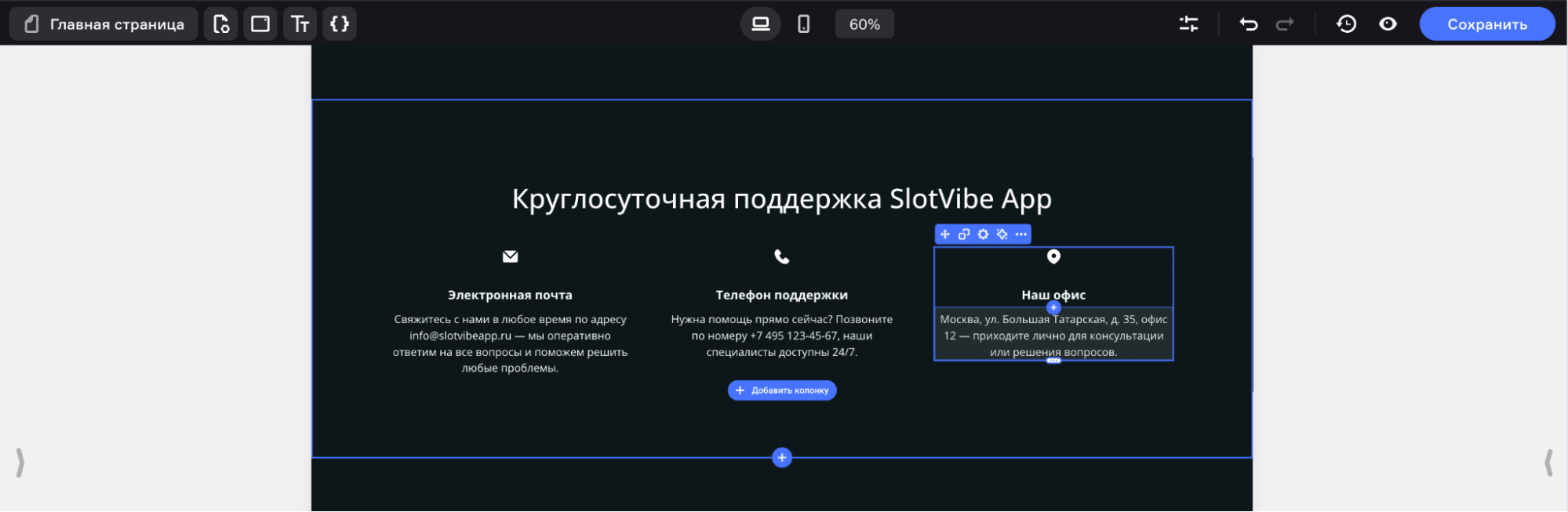Screen dimensions: 1568x512
Task: Select the map pin icon above Наш офис
Action: tap(1053, 256)
